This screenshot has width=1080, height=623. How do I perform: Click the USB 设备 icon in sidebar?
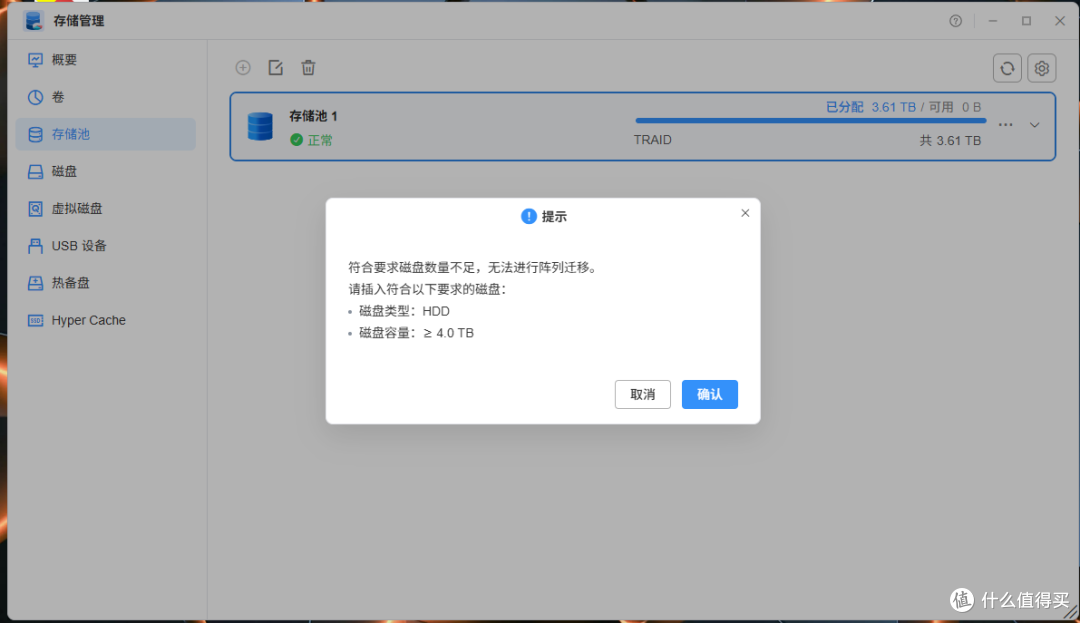[35, 246]
